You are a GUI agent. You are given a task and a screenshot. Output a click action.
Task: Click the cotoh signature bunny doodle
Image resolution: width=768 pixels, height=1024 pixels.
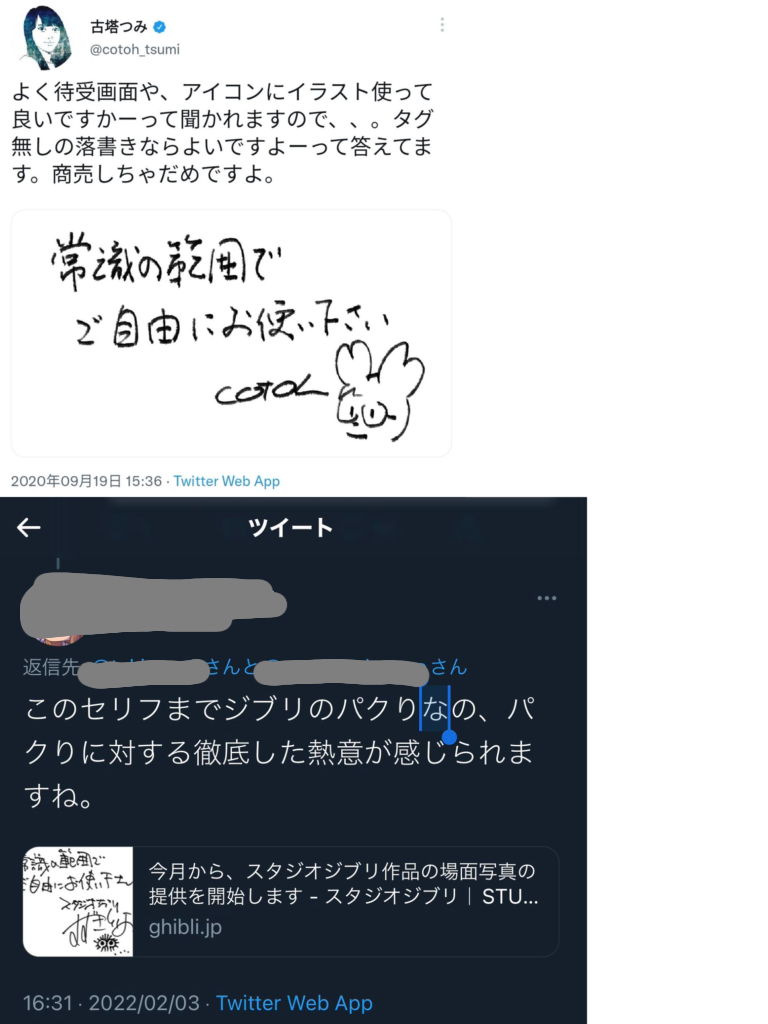377,392
